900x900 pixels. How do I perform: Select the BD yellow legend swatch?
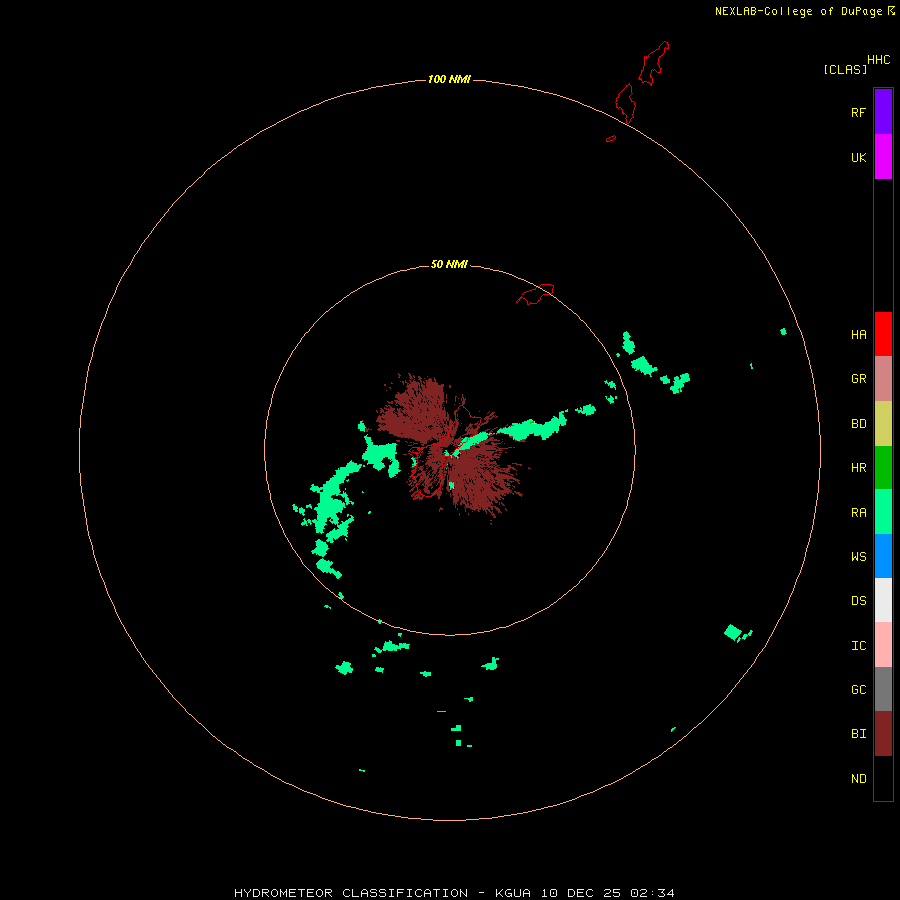click(x=883, y=424)
